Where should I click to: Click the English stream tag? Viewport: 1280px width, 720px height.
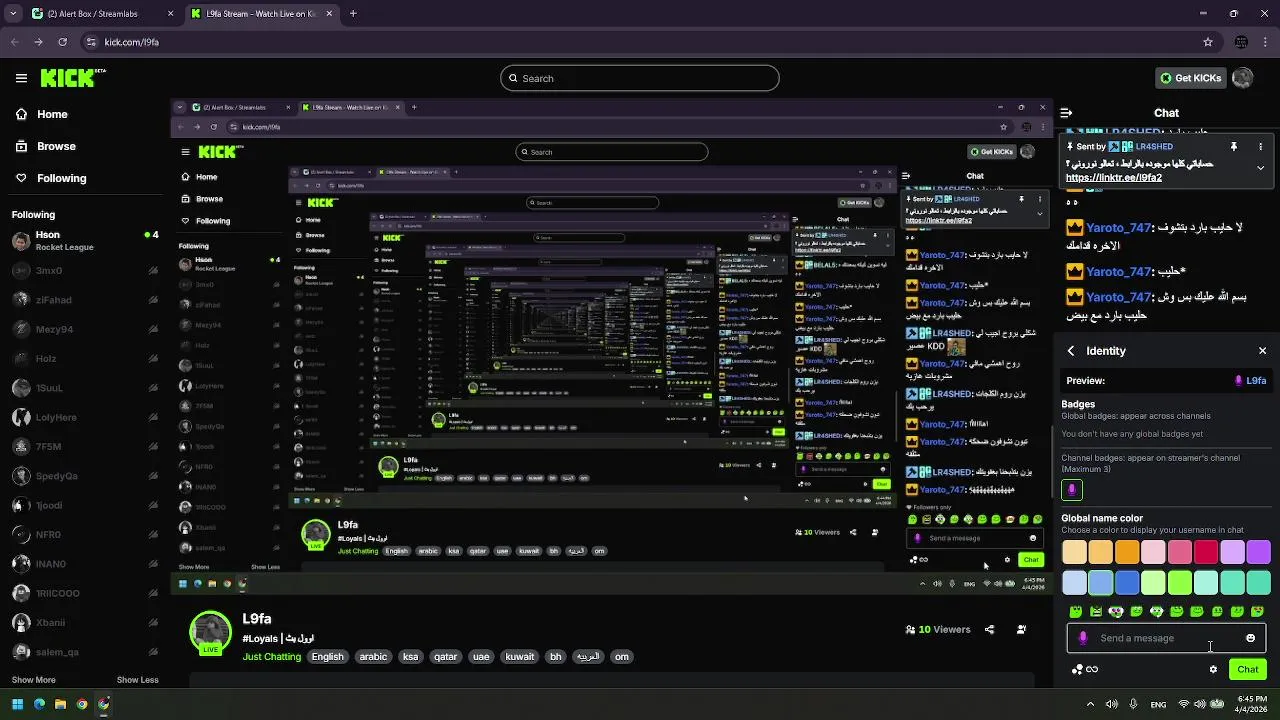[x=327, y=657]
